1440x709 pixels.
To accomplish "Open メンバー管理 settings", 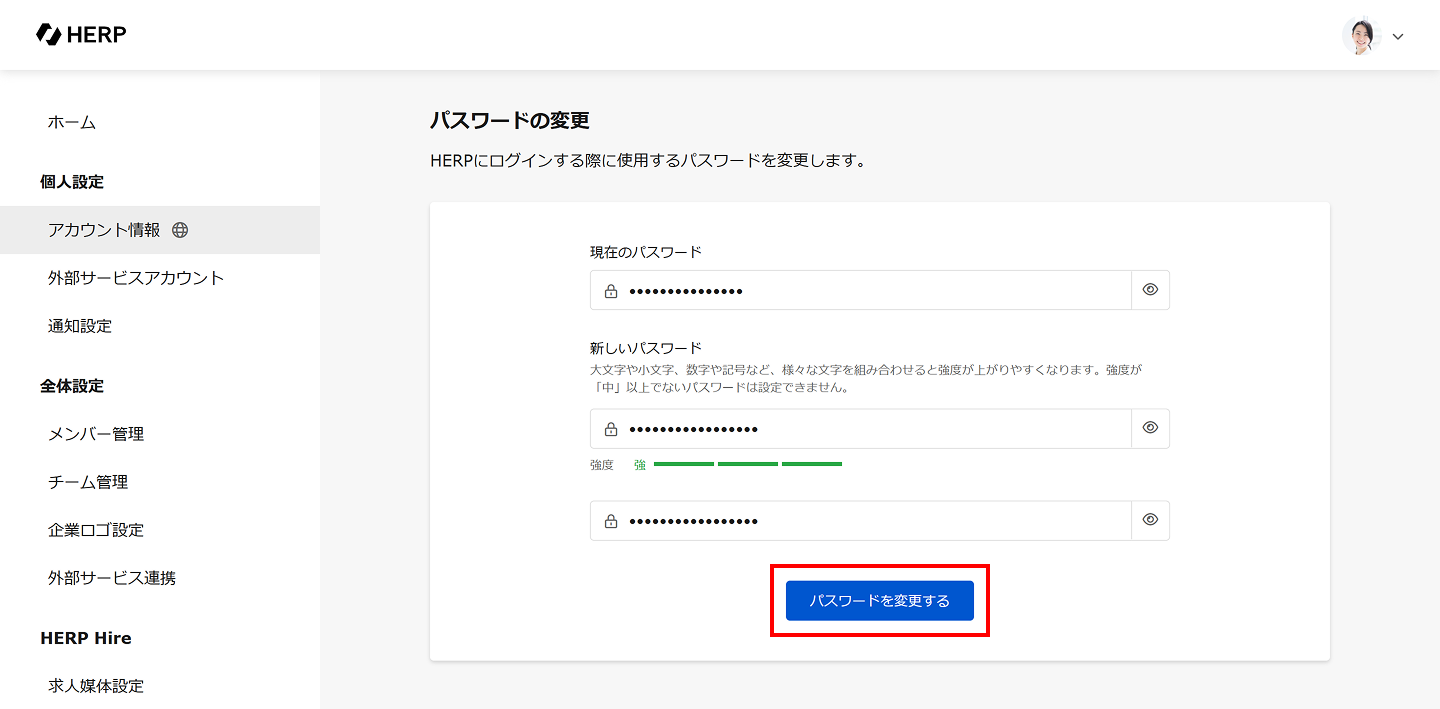I will 96,434.
